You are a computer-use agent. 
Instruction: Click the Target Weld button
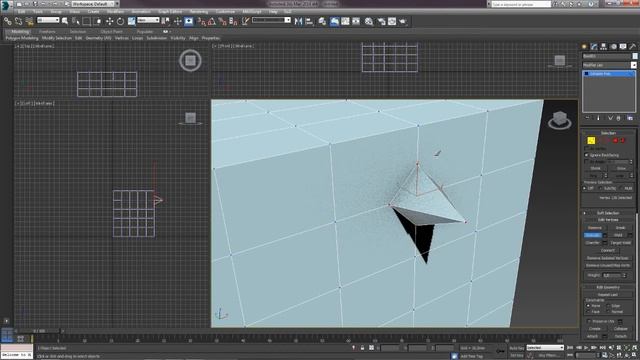tap(620, 243)
